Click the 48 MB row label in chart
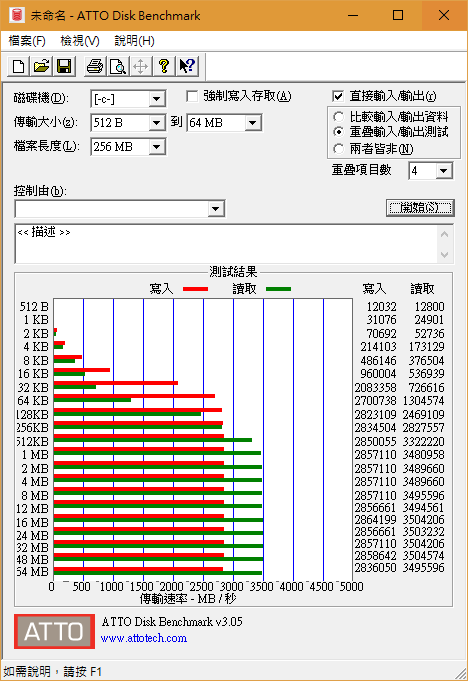Image resolution: width=468 pixels, height=681 pixels. pos(33,559)
